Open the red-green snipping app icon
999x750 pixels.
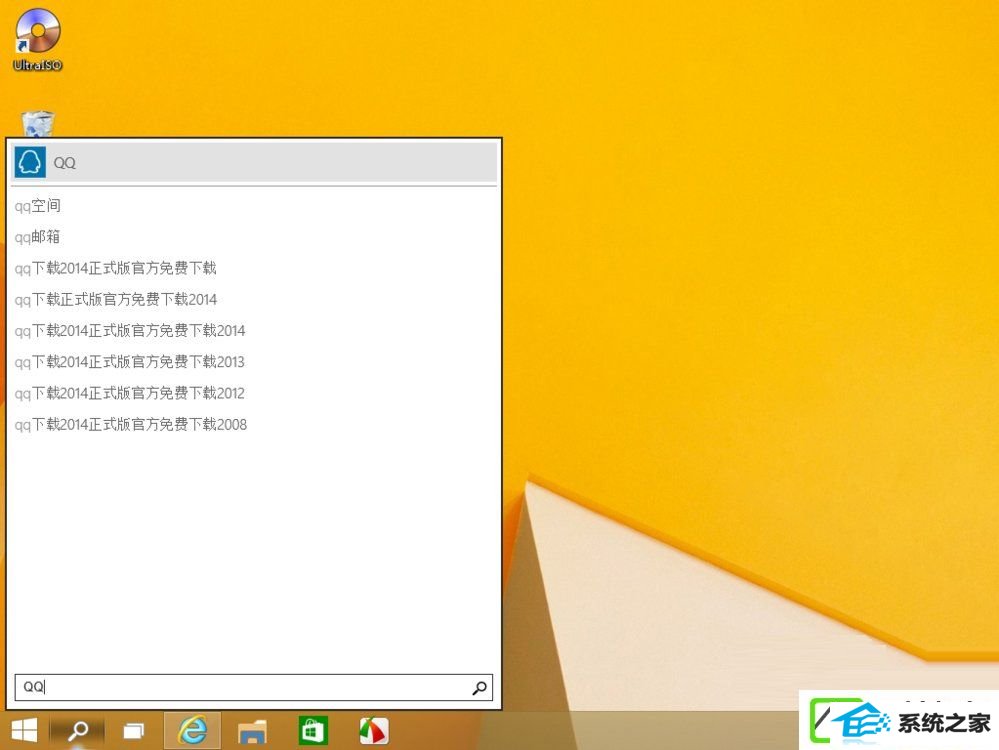click(x=374, y=730)
